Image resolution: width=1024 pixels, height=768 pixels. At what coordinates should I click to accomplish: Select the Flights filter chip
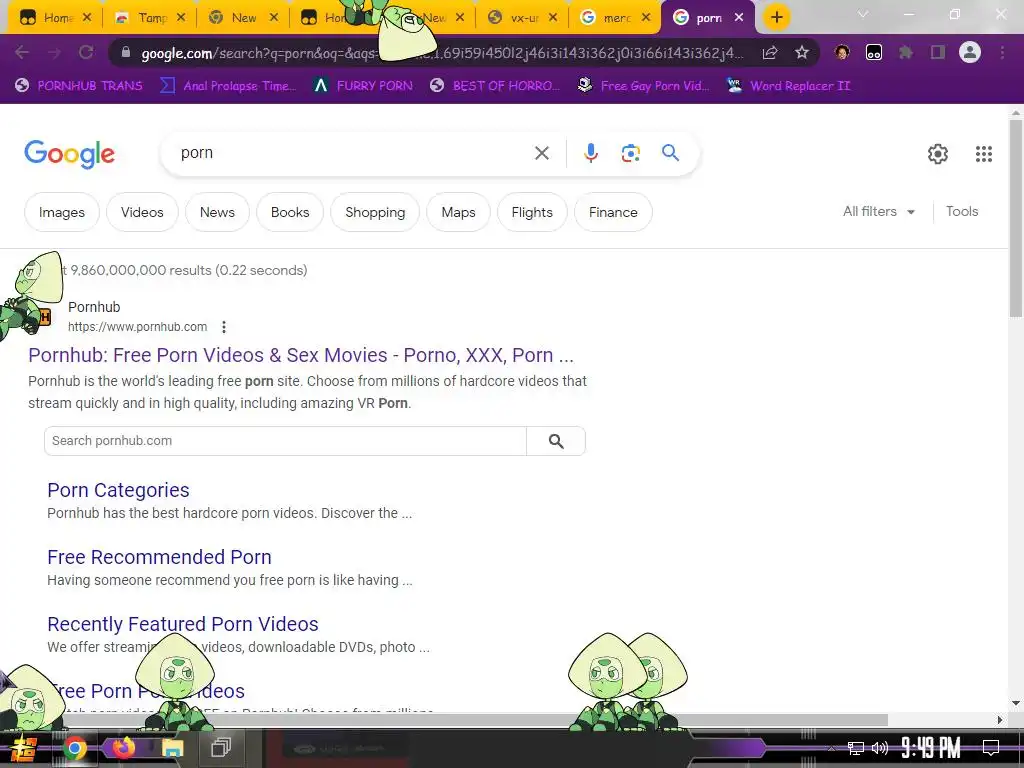point(532,212)
